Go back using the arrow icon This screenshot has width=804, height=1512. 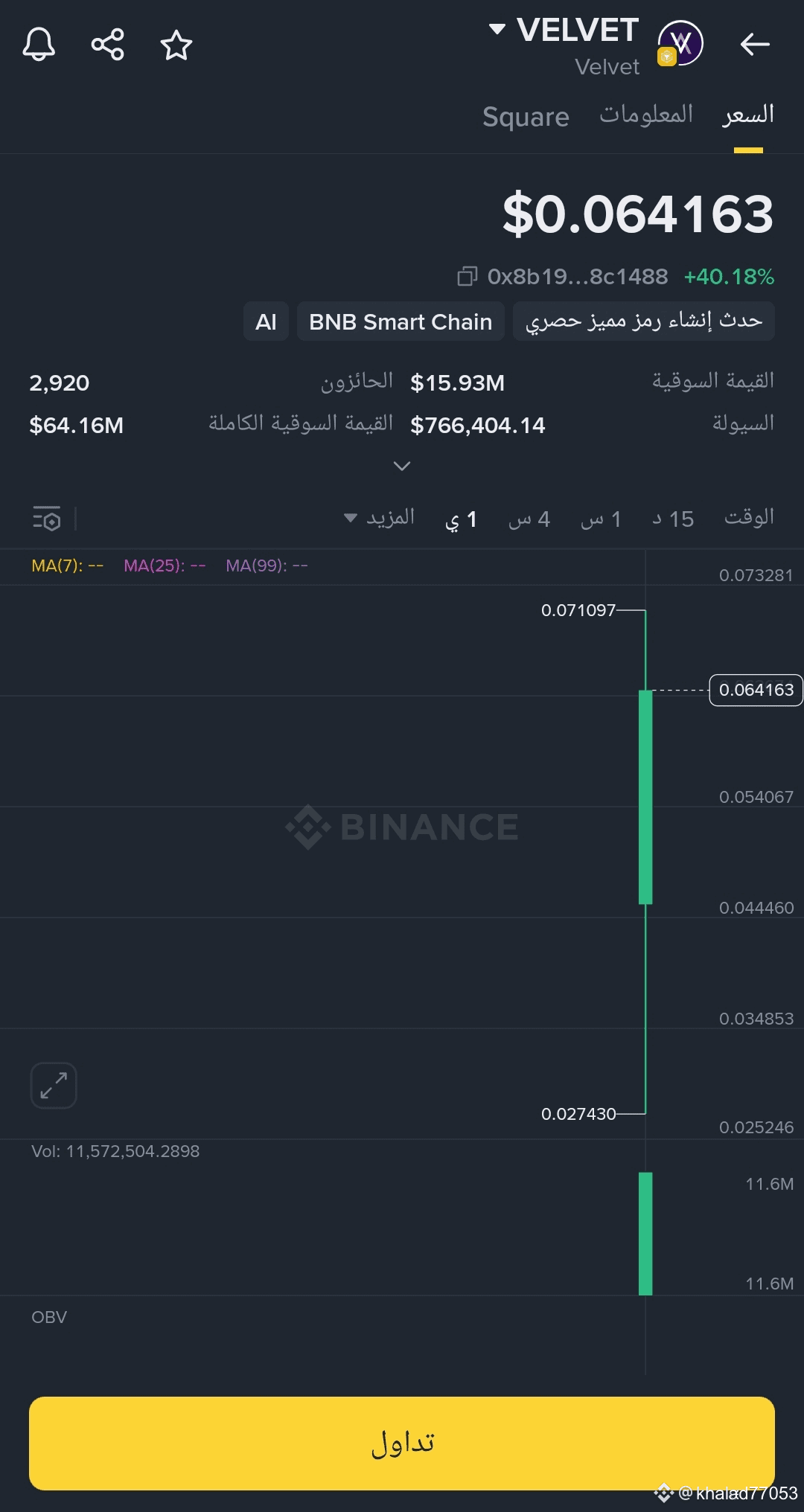pos(755,45)
